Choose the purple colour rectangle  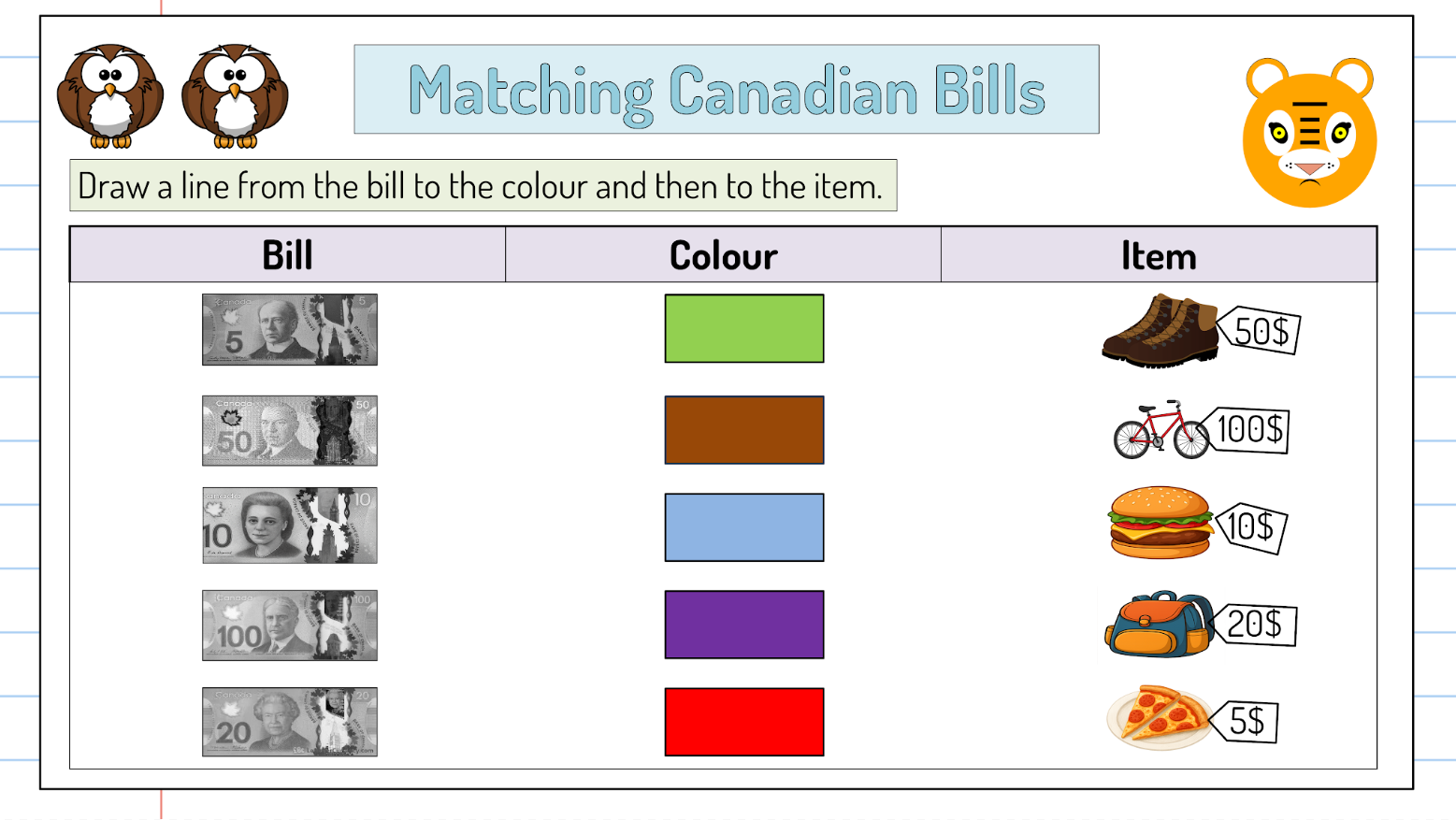coord(743,625)
